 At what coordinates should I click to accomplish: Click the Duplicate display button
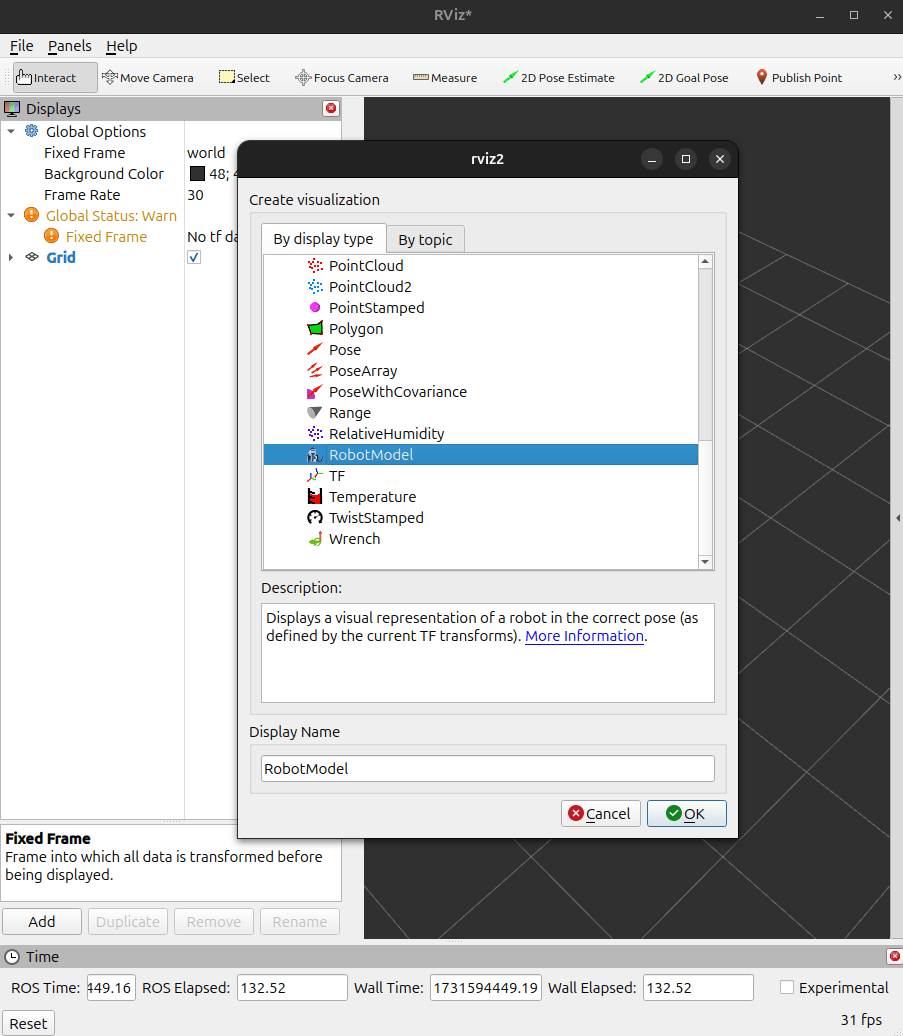pos(128,922)
